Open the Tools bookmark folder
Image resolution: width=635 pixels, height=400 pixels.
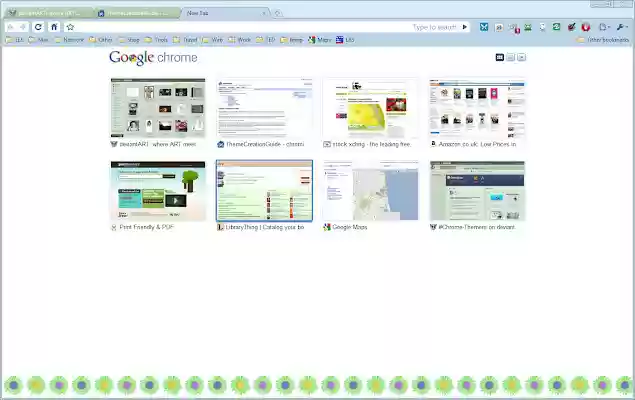(x=156, y=40)
